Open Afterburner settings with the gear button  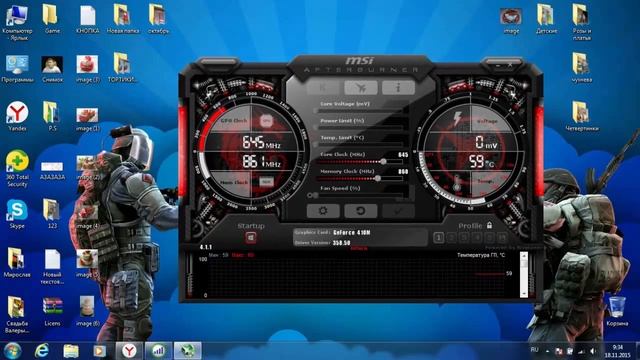point(323,211)
